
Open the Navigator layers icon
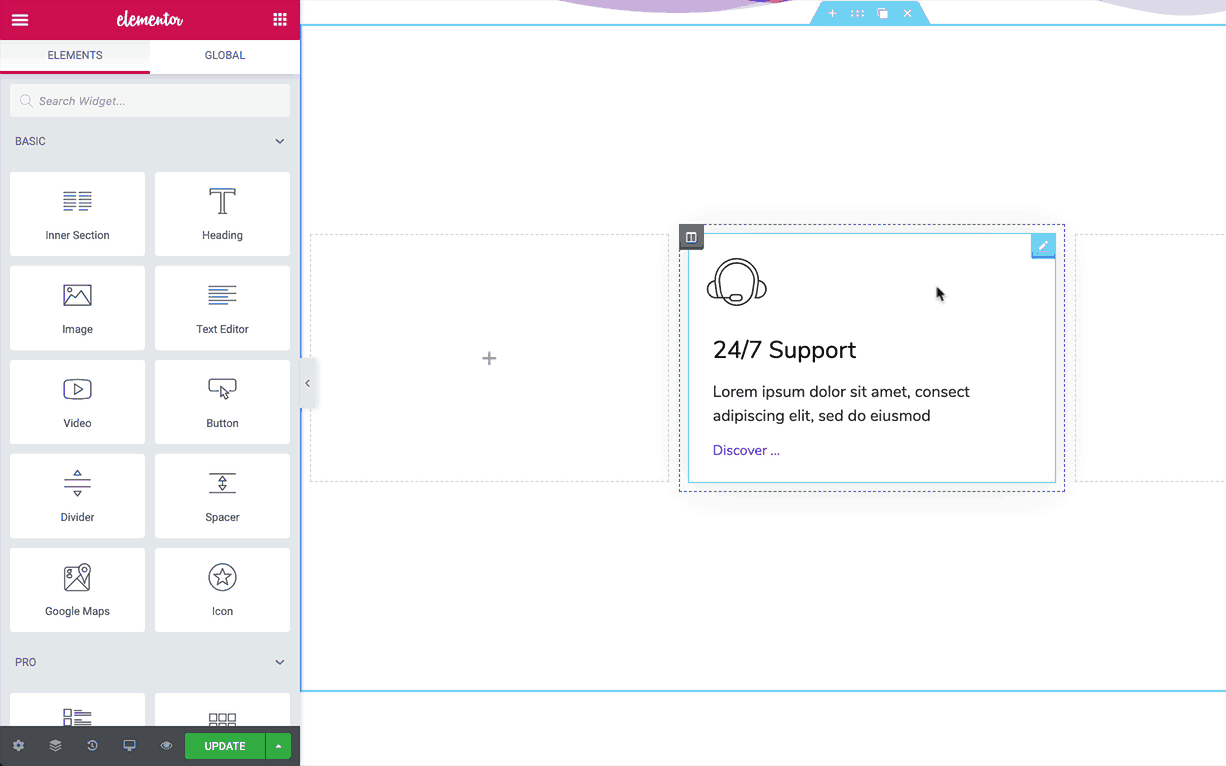click(x=55, y=746)
